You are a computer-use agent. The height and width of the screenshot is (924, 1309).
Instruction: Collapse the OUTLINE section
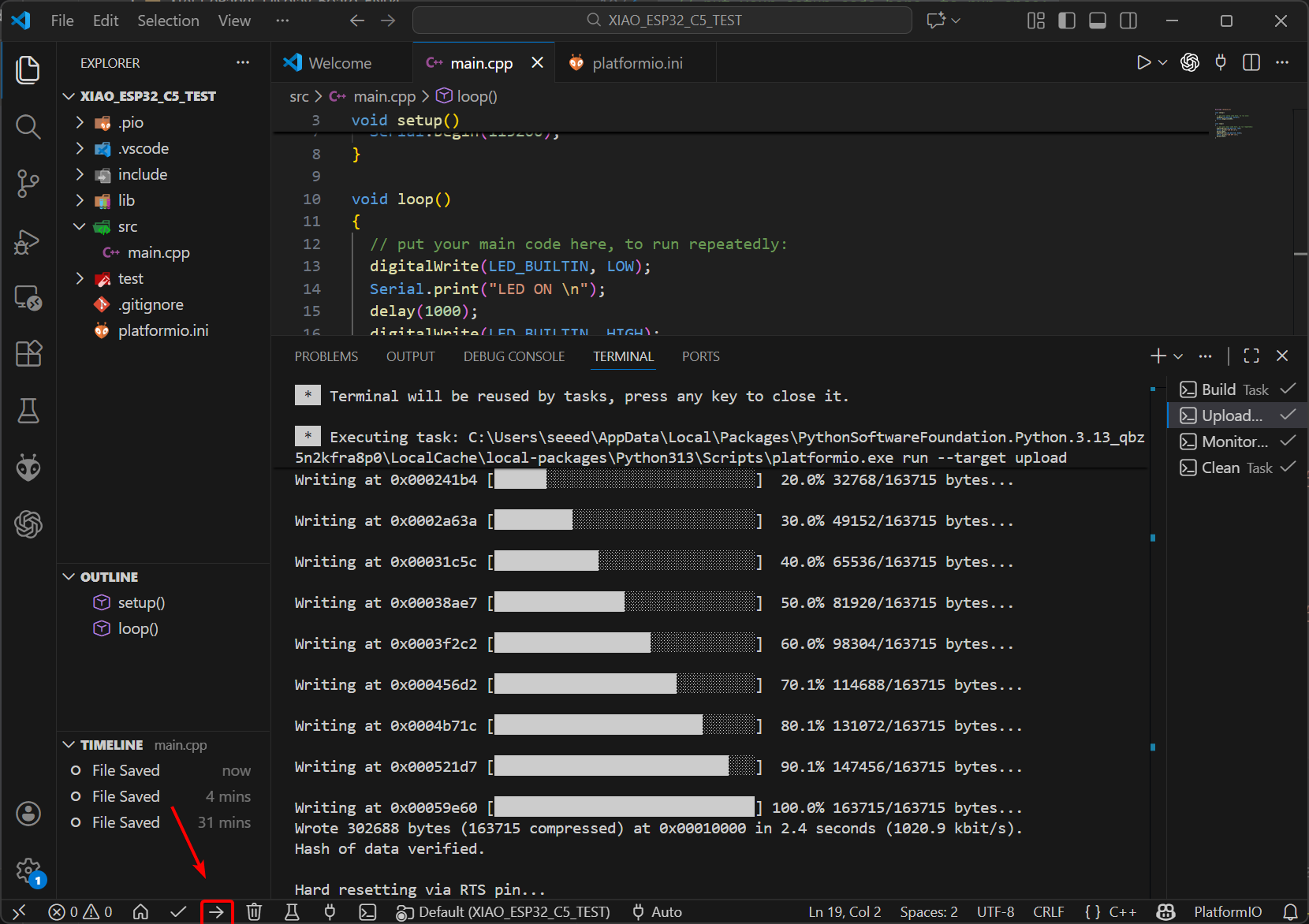tap(109, 577)
